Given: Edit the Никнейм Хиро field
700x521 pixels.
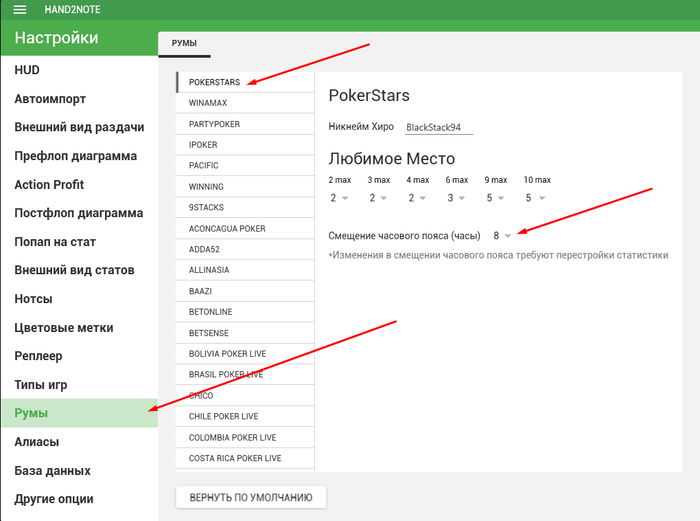Looking at the screenshot, I should (439, 127).
